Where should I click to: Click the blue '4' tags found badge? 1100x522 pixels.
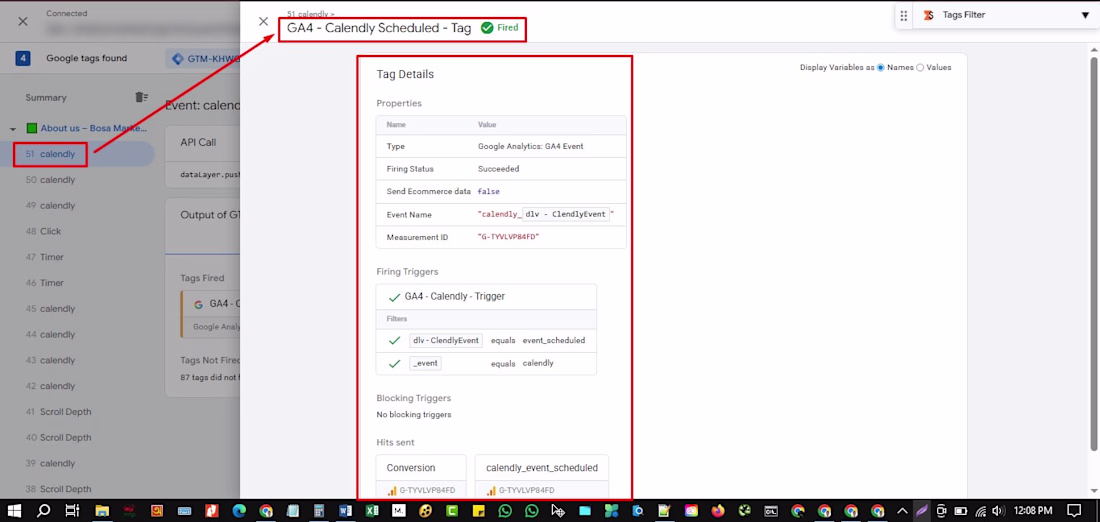click(23, 58)
